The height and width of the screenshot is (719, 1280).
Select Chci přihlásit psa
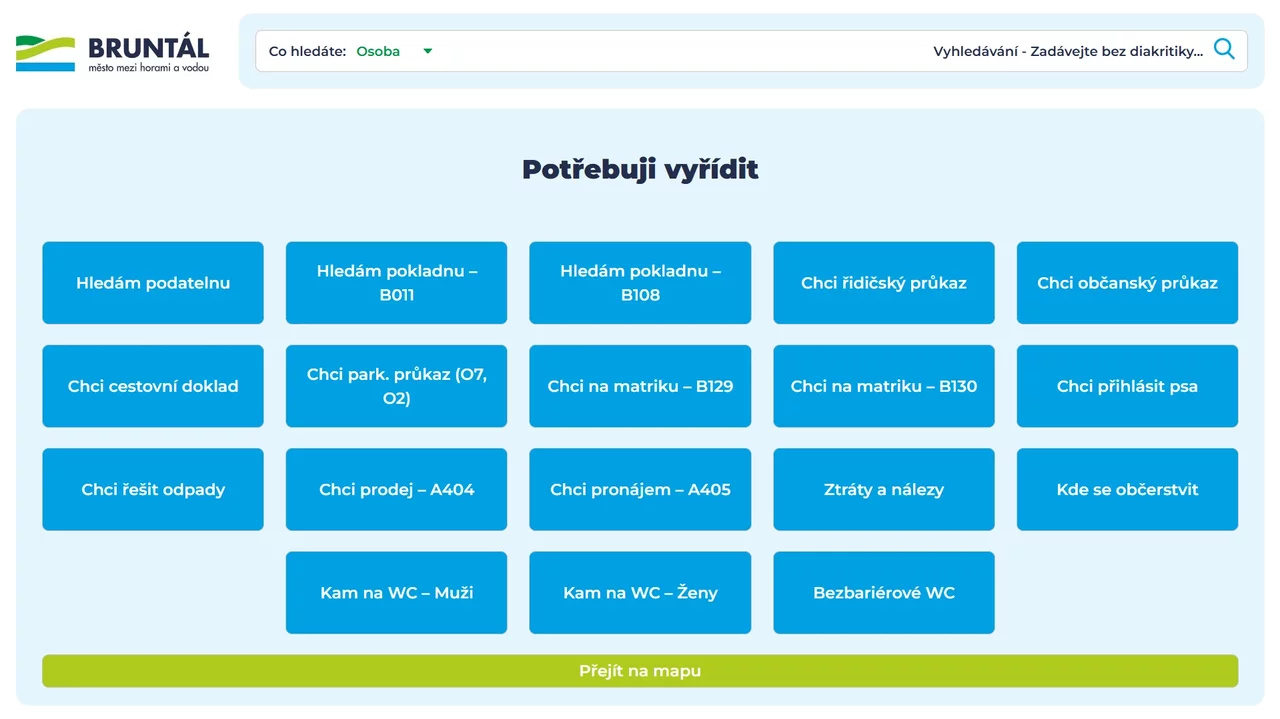point(1127,386)
